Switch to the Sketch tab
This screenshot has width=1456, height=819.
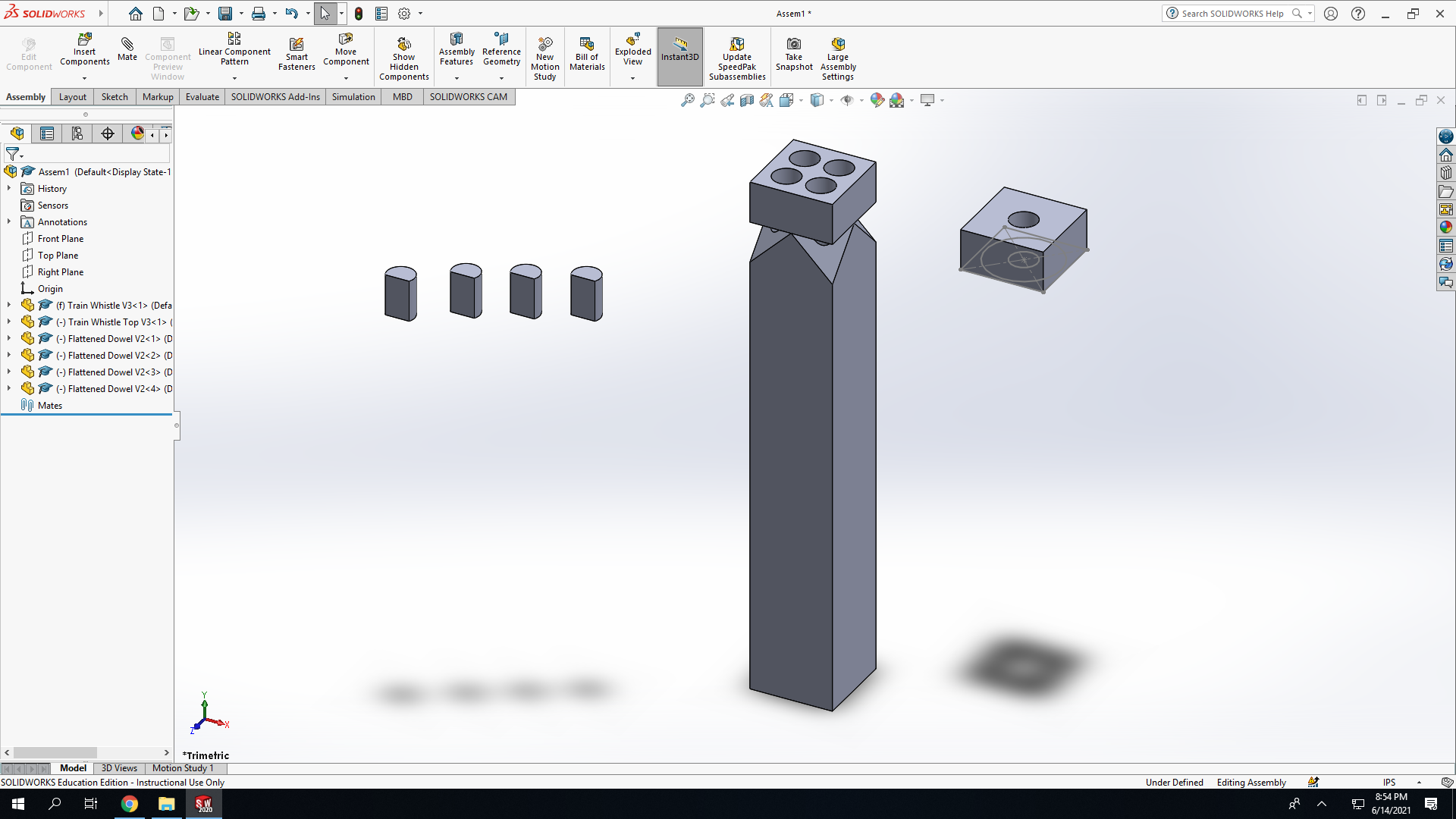pos(115,97)
